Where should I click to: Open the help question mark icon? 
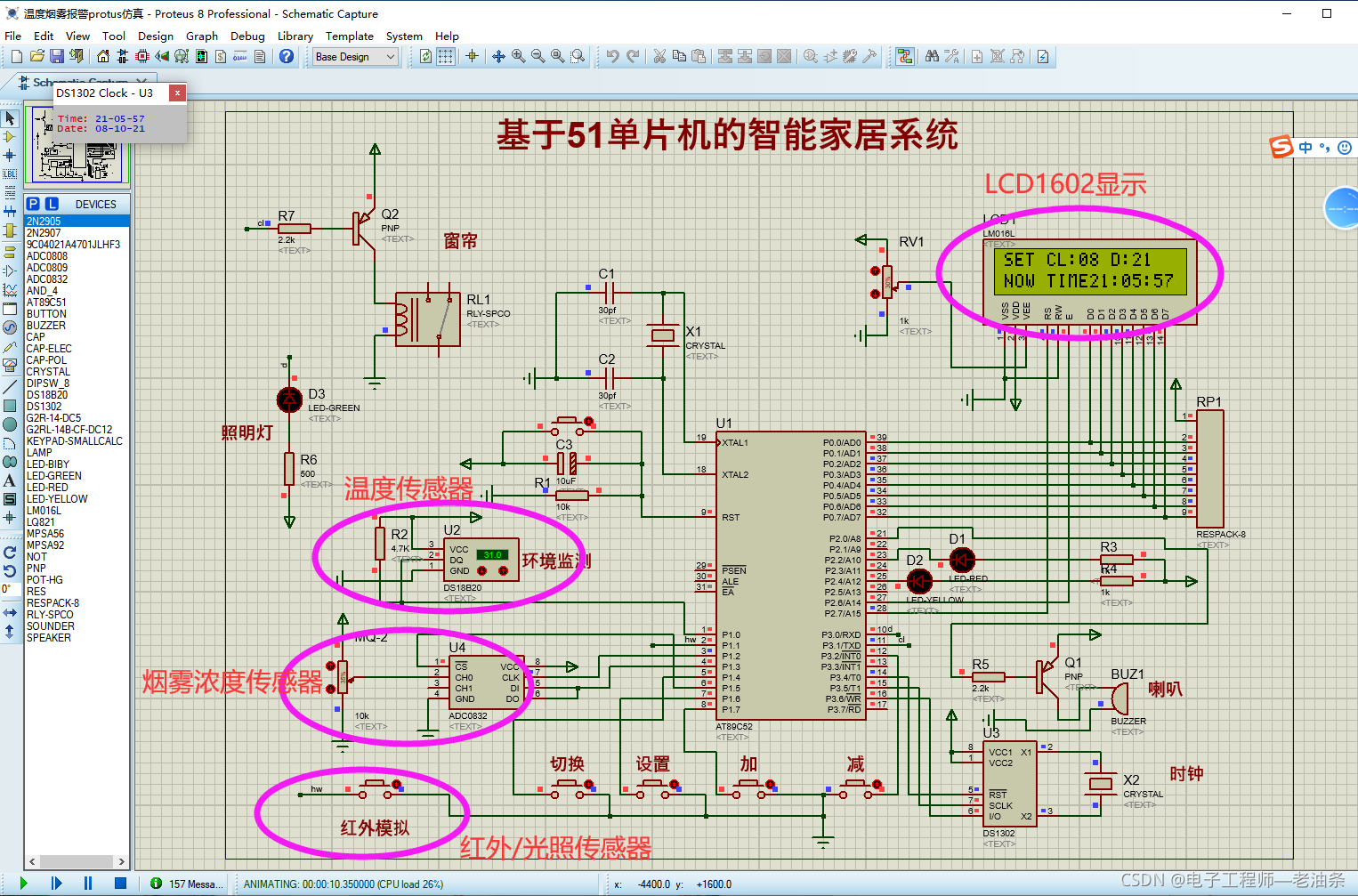pos(287,56)
